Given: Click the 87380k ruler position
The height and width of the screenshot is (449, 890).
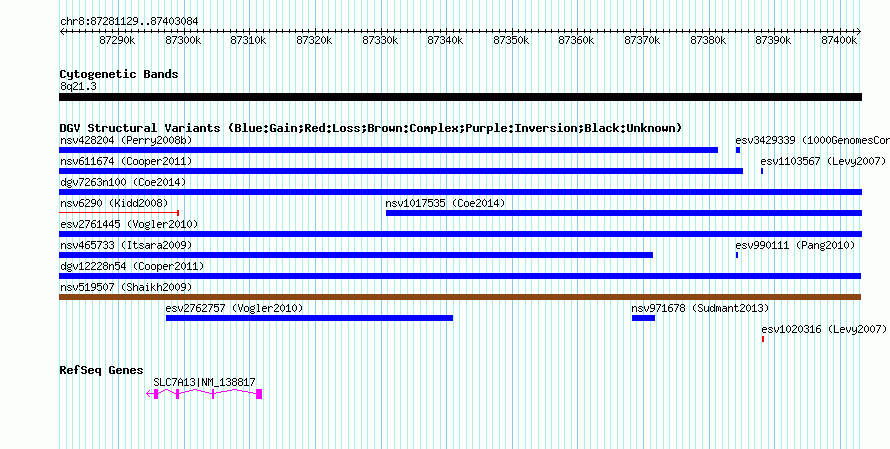Looking at the screenshot, I should tap(708, 40).
